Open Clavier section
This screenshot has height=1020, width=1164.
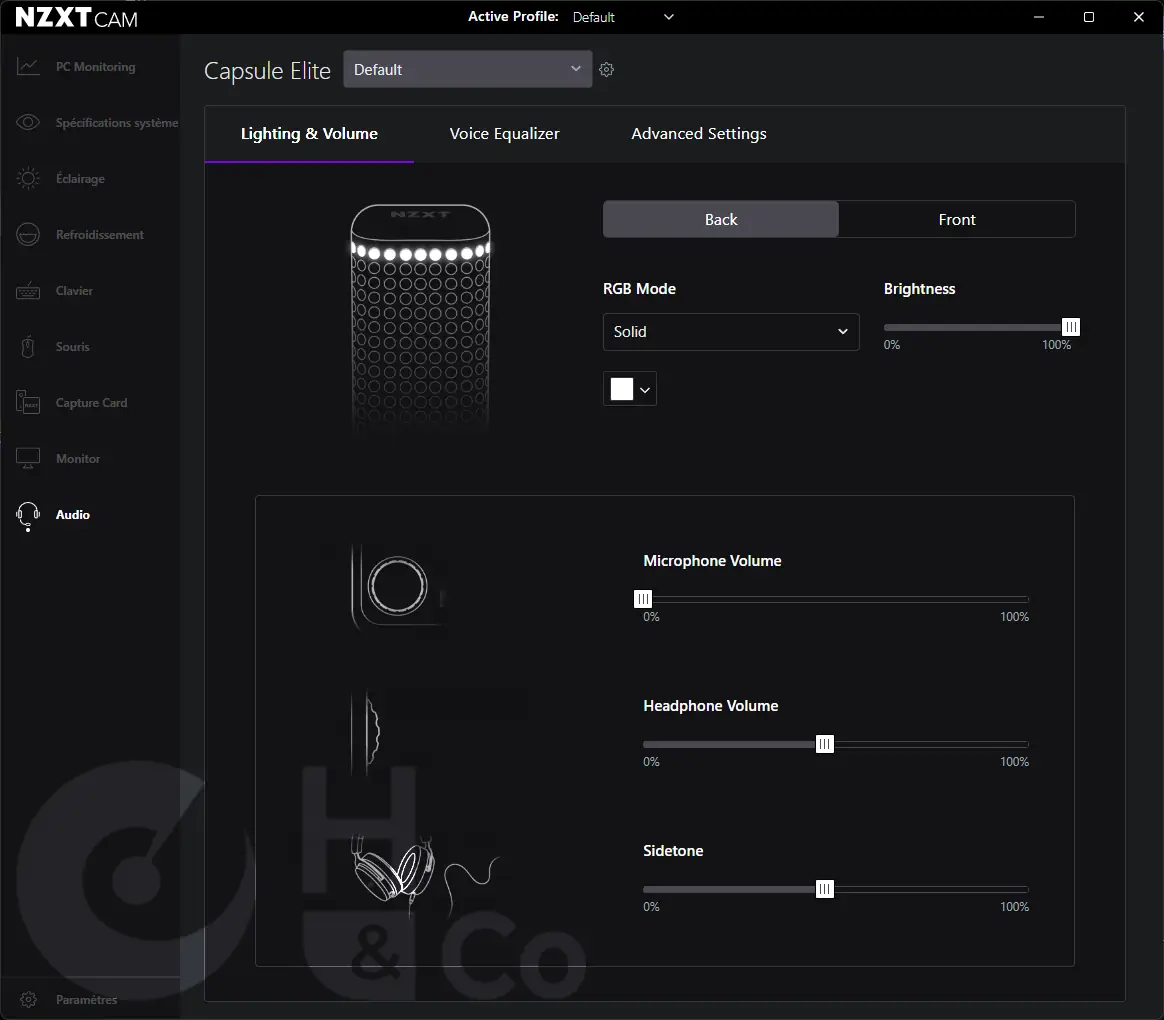click(x=74, y=291)
